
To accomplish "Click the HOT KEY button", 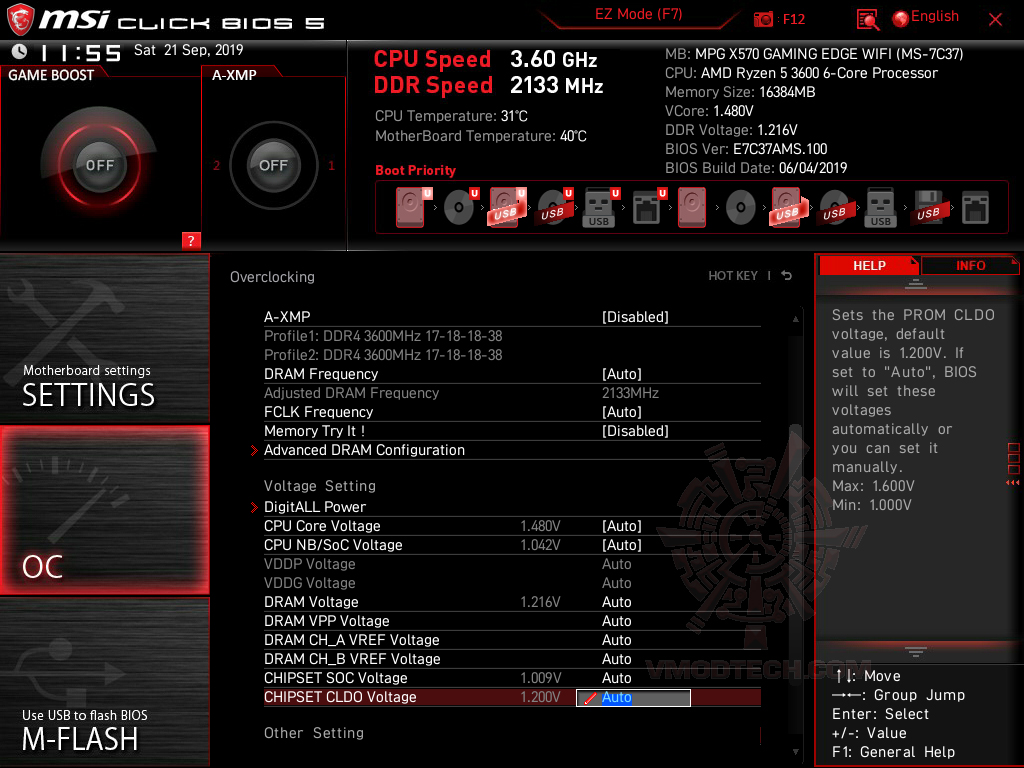I will 733,276.
